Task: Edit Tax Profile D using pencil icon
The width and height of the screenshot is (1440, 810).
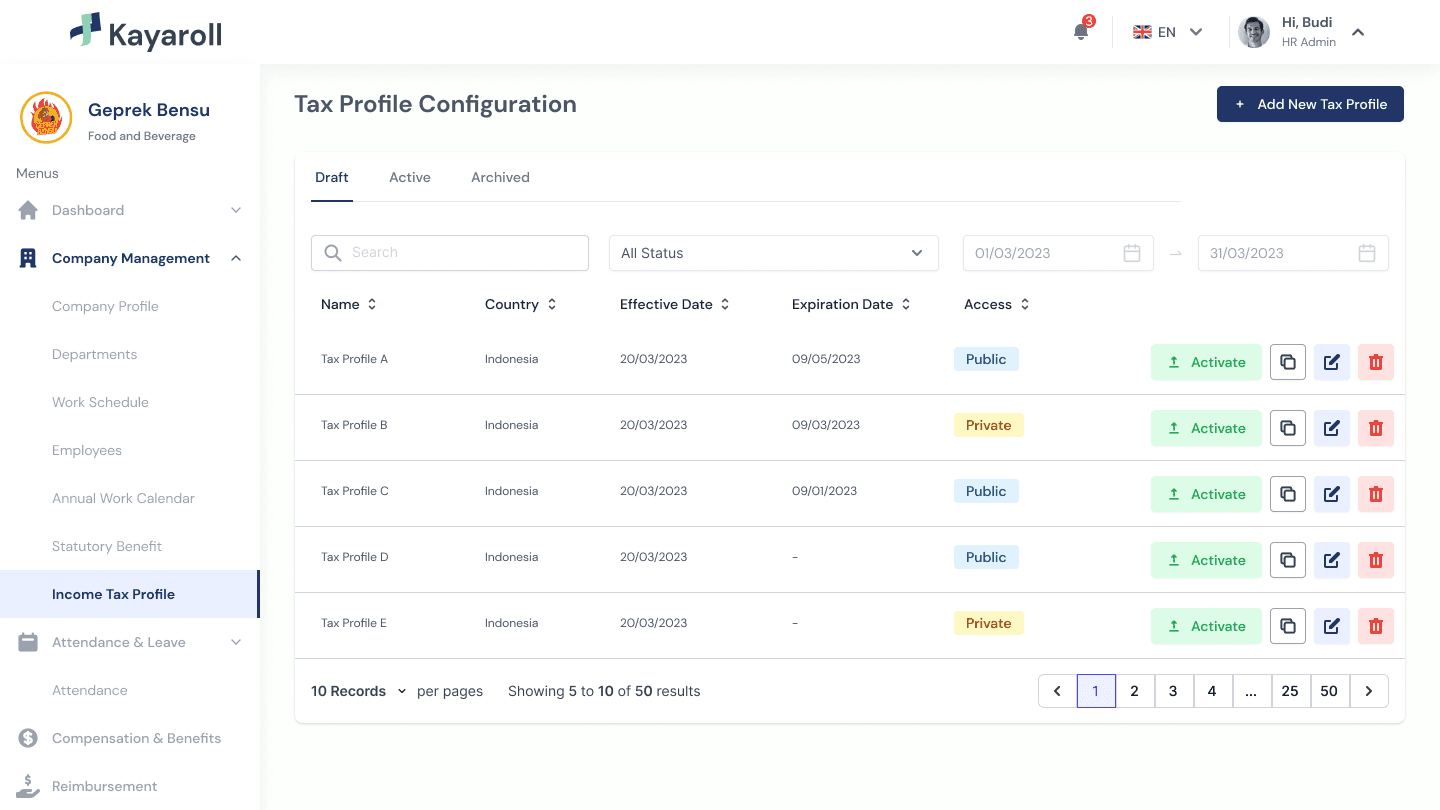Action: (x=1332, y=560)
